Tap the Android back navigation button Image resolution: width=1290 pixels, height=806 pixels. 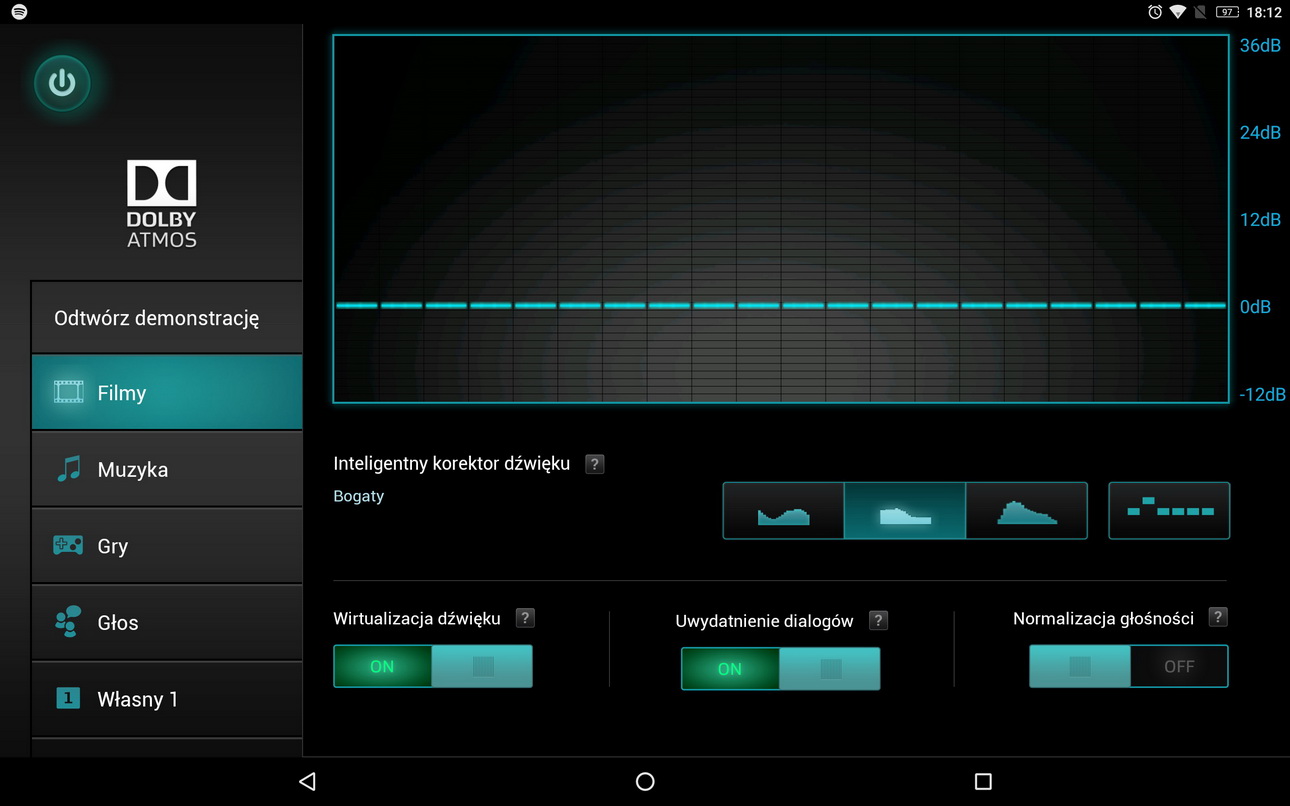click(x=307, y=781)
